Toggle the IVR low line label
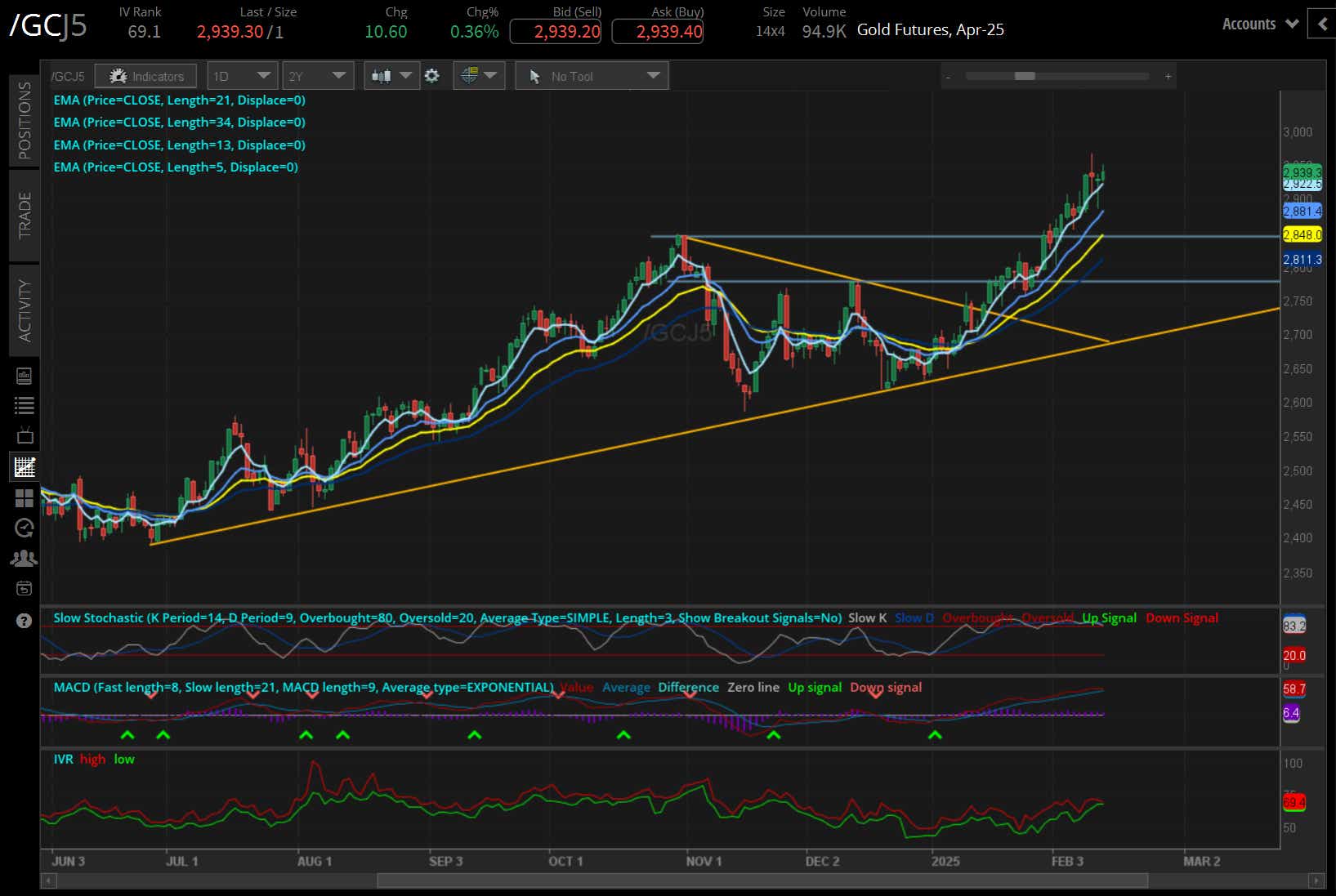The image size is (1336, 896). pos(124,759)
